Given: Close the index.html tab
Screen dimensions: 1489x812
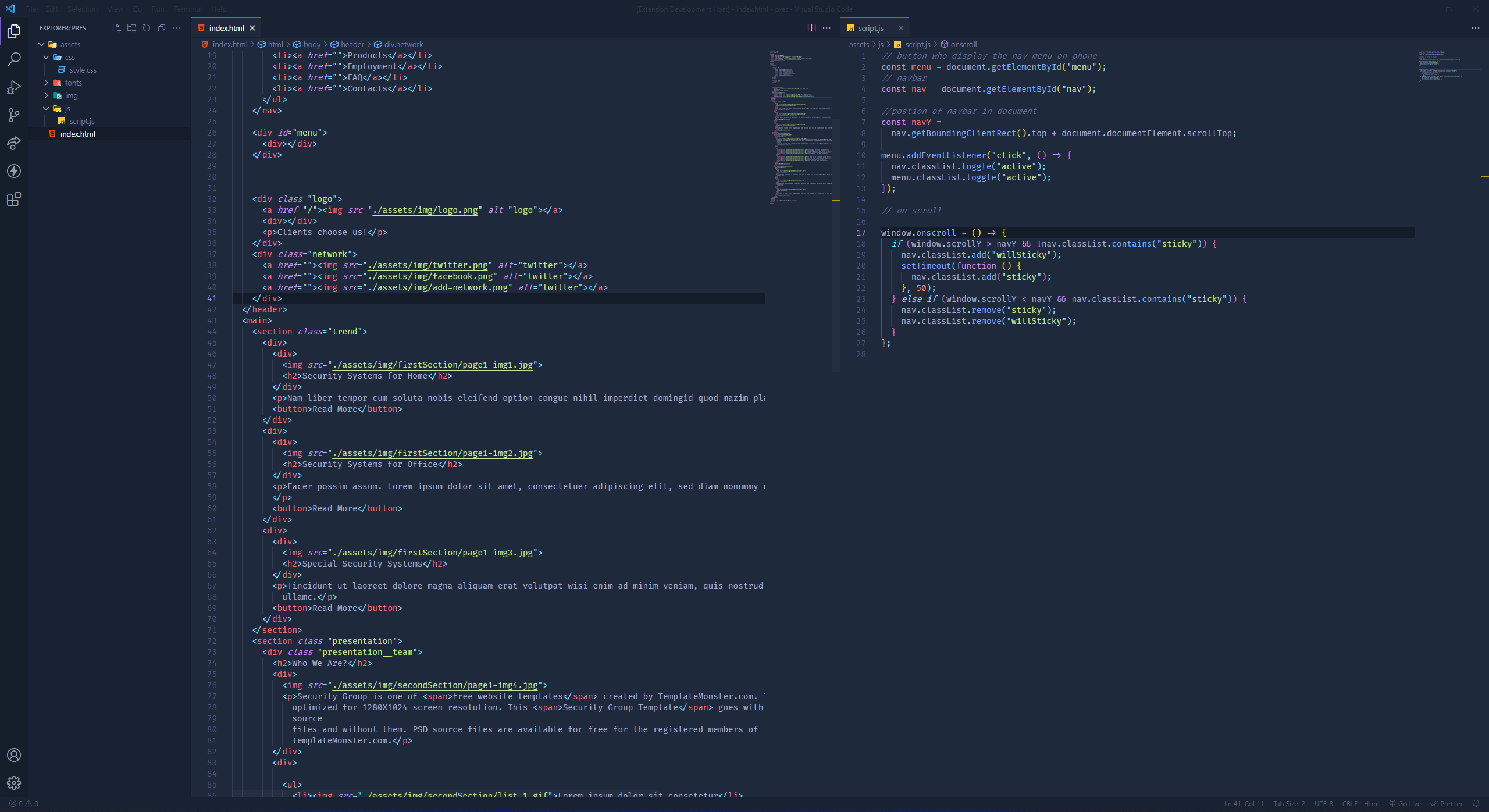Looking at the screenshot, I should [252, 28].
